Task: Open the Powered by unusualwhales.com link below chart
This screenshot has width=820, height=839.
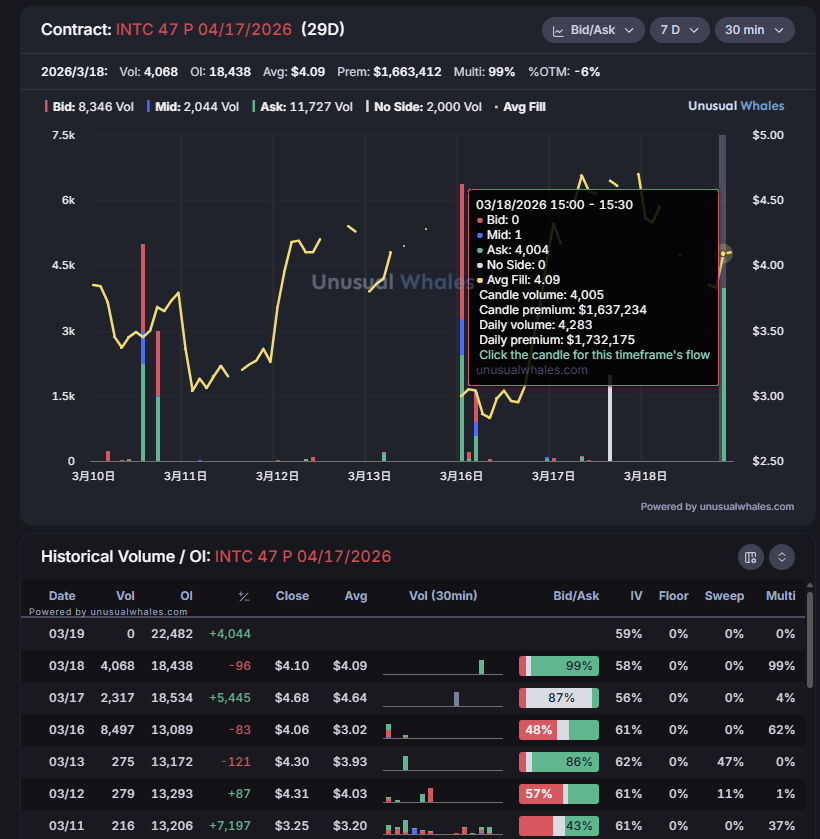Action: [717, 507]
